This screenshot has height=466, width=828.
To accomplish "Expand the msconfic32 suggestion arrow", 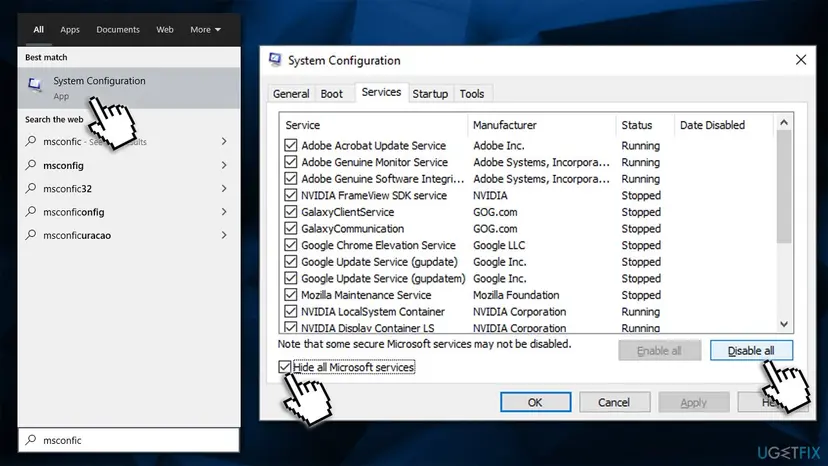I will (x=224, y=188).
